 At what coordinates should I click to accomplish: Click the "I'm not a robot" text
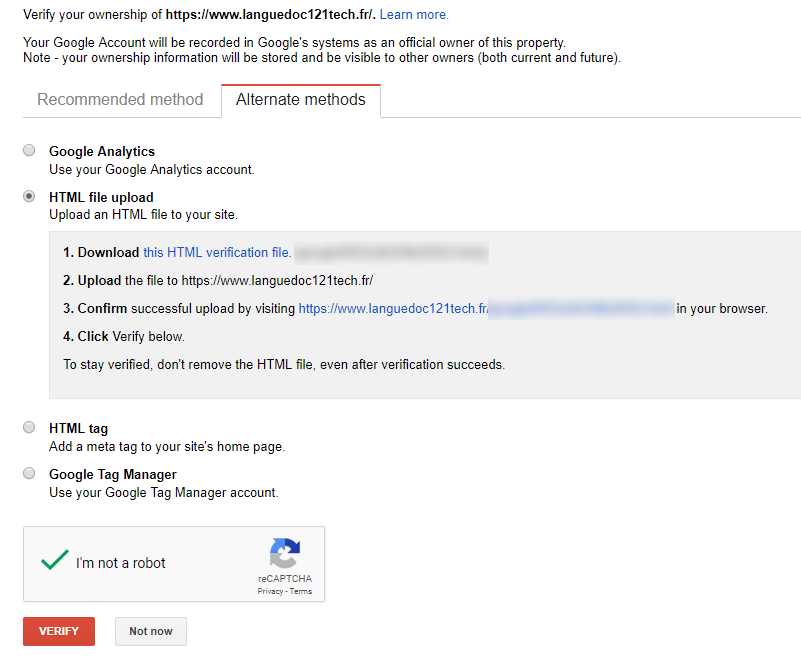click(121, 563)
